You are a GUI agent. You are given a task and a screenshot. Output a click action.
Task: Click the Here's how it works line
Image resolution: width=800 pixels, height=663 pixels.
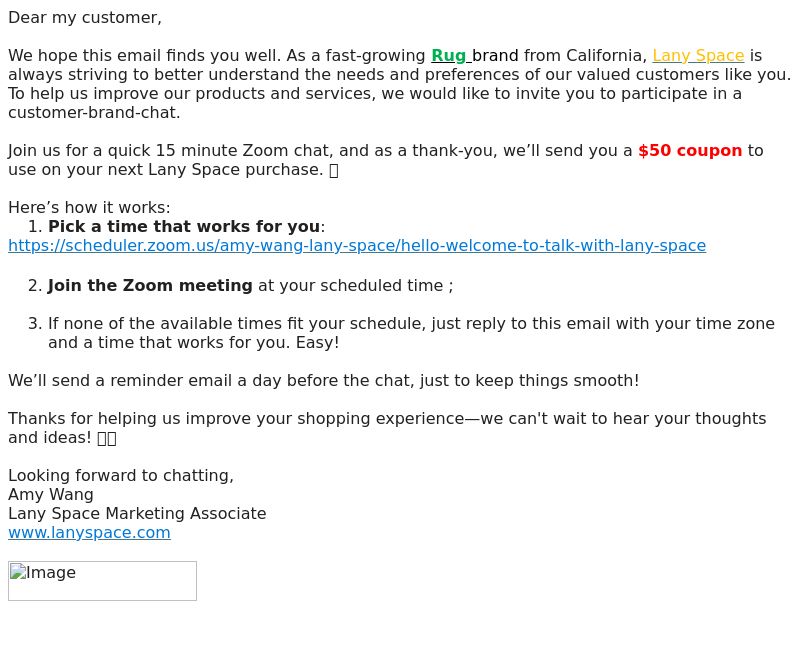(89, 208)
